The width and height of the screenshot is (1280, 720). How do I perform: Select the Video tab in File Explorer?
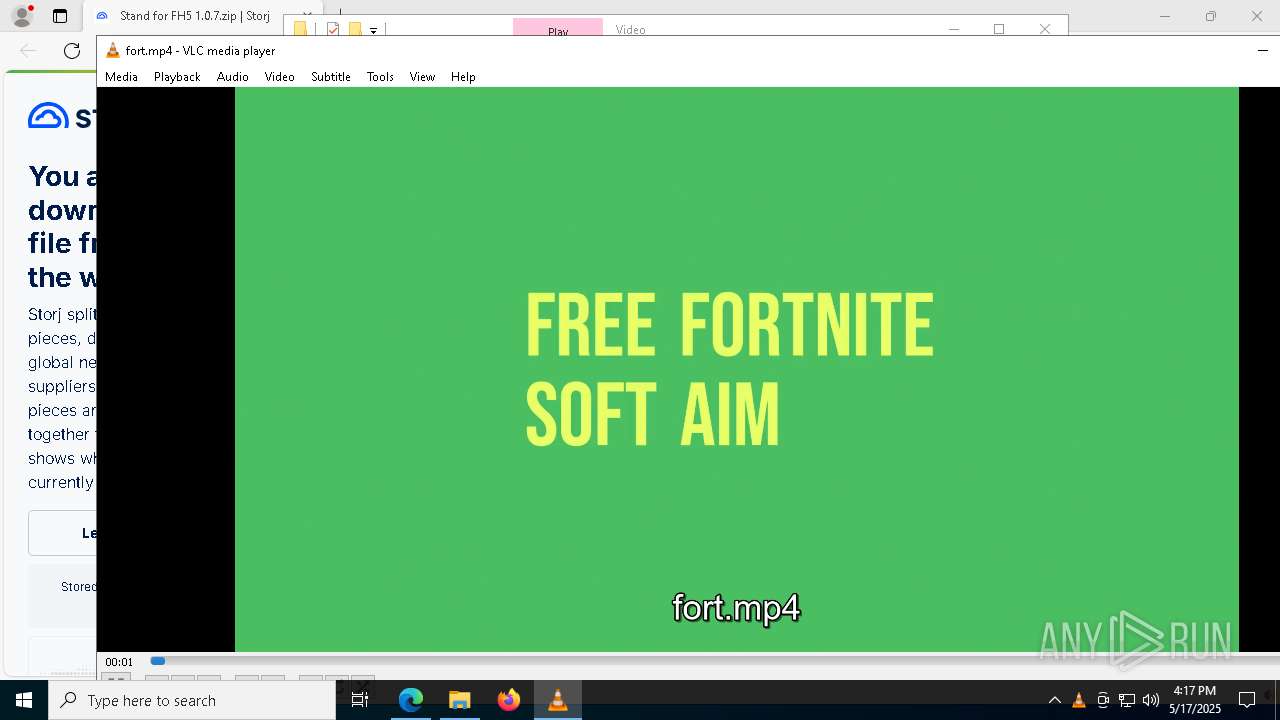(x=630, y=29)
